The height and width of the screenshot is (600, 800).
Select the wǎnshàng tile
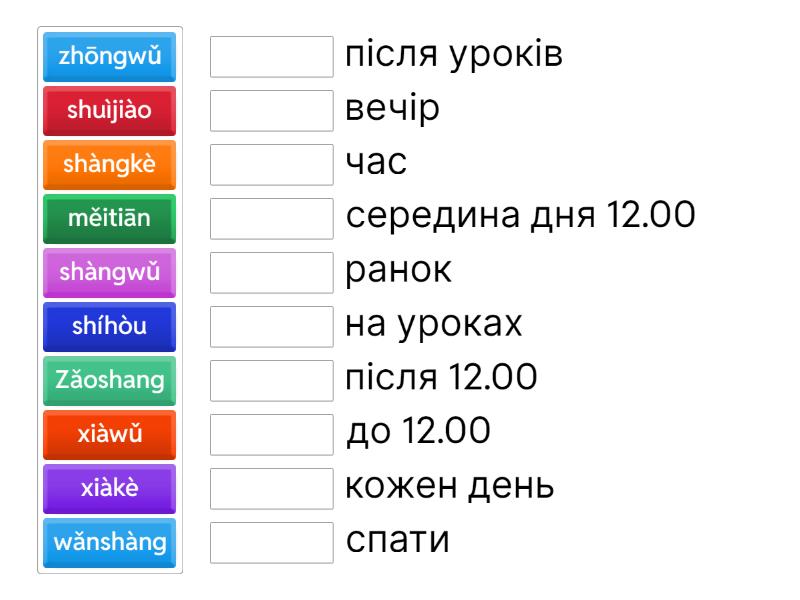[x=110, y=543]
